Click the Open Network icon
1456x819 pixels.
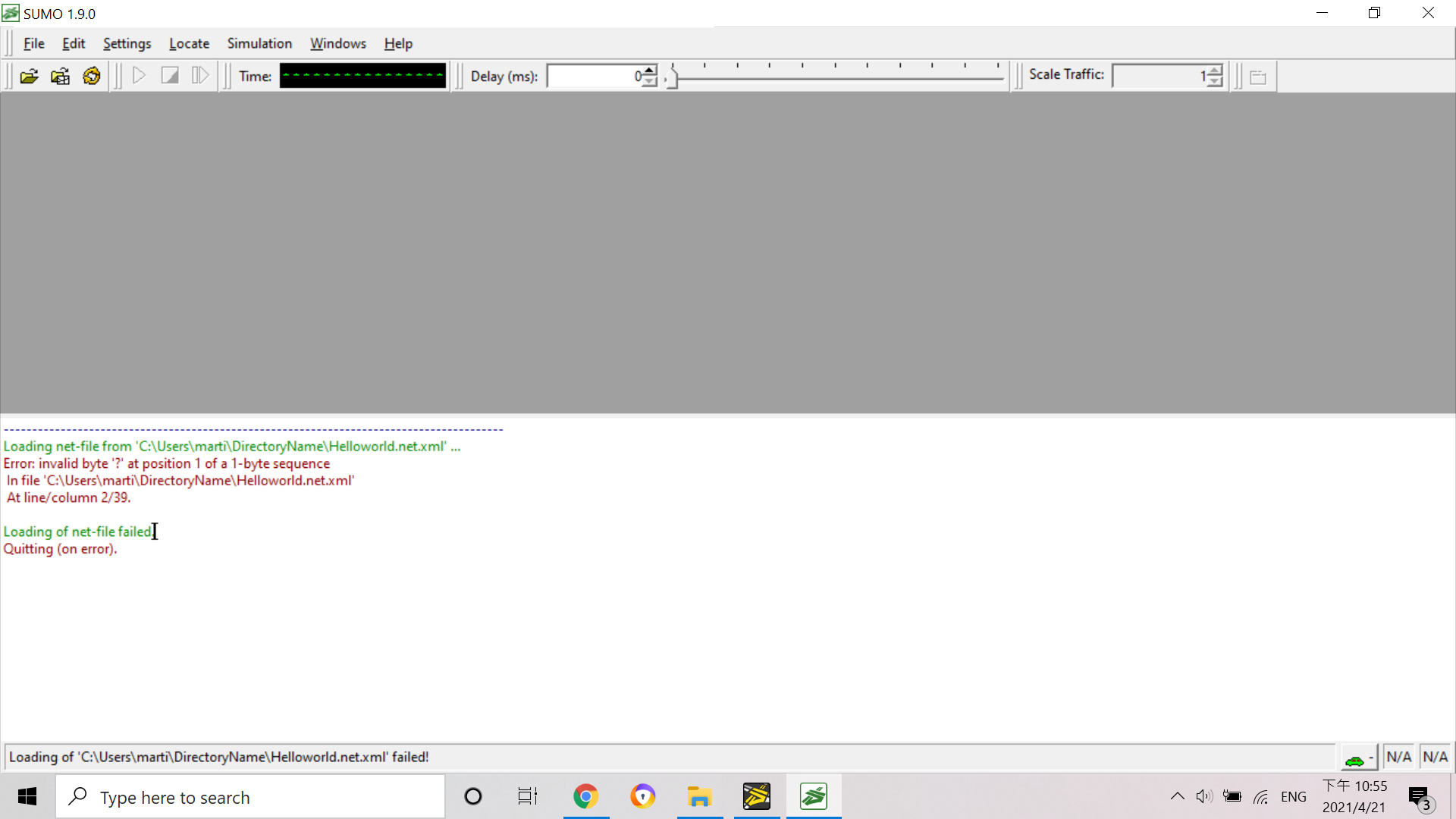click(x=60, y=76)
